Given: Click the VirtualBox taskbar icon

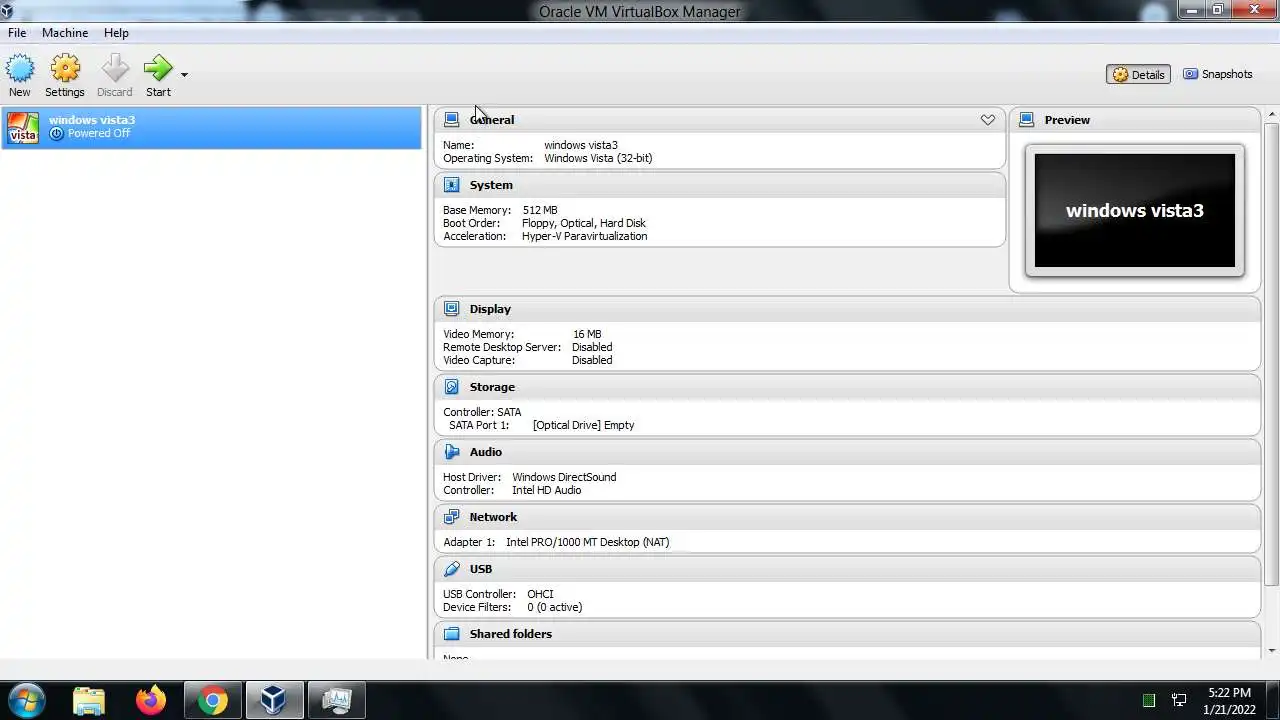Looking at the screenshot, I should 273,700.
